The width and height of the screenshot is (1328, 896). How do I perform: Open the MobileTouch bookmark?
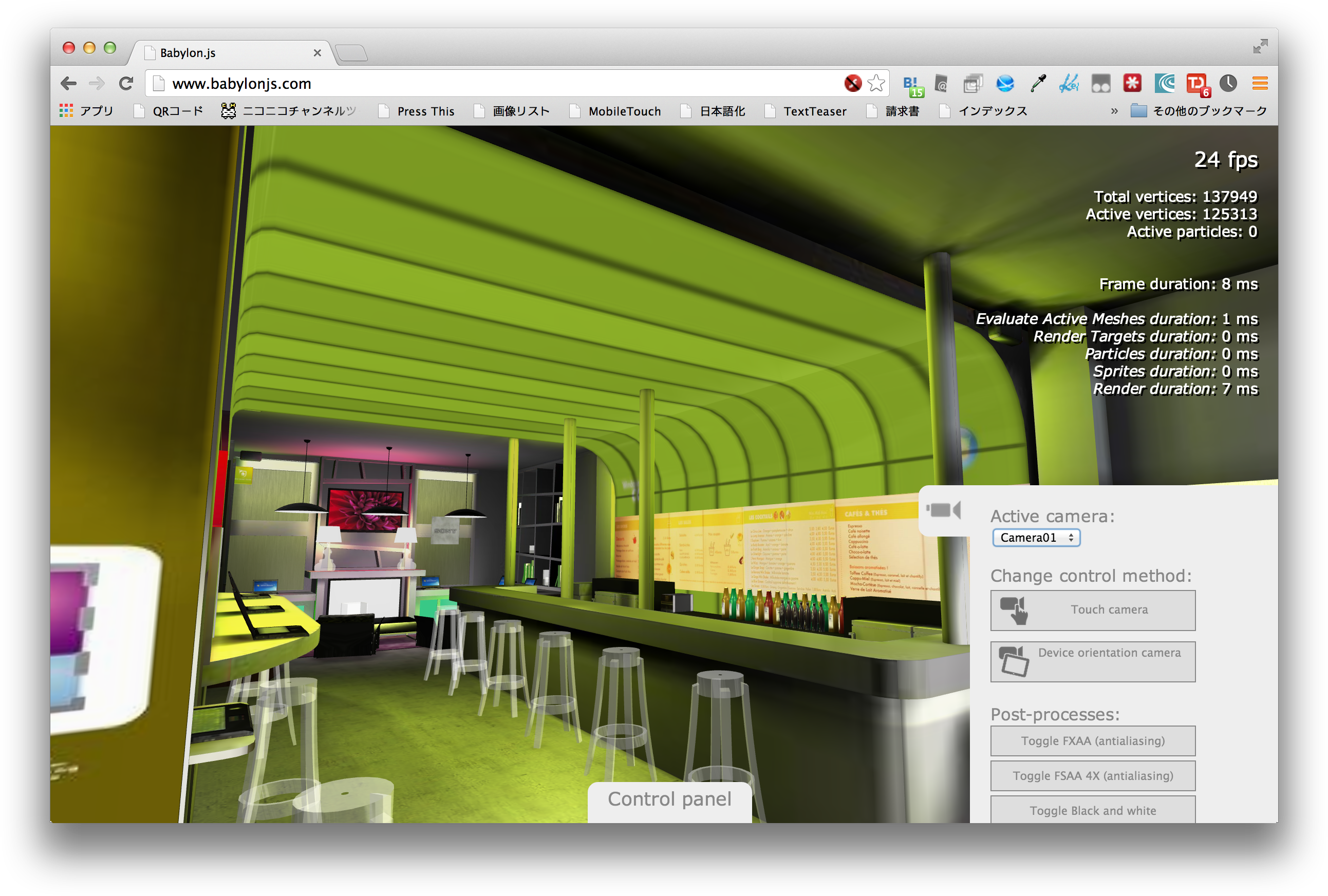(615, 111)
